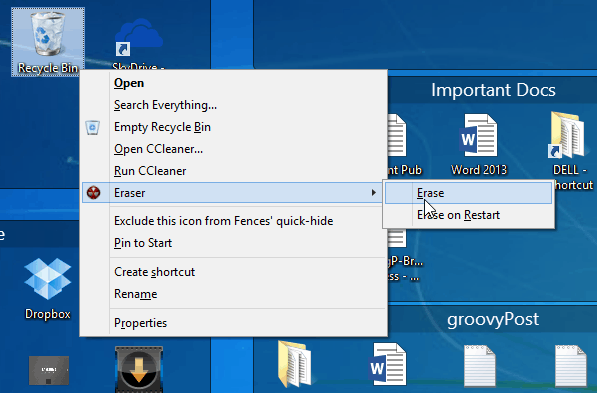Click the Important Docs fence title

pyautogui.click(x=493, y=90)
